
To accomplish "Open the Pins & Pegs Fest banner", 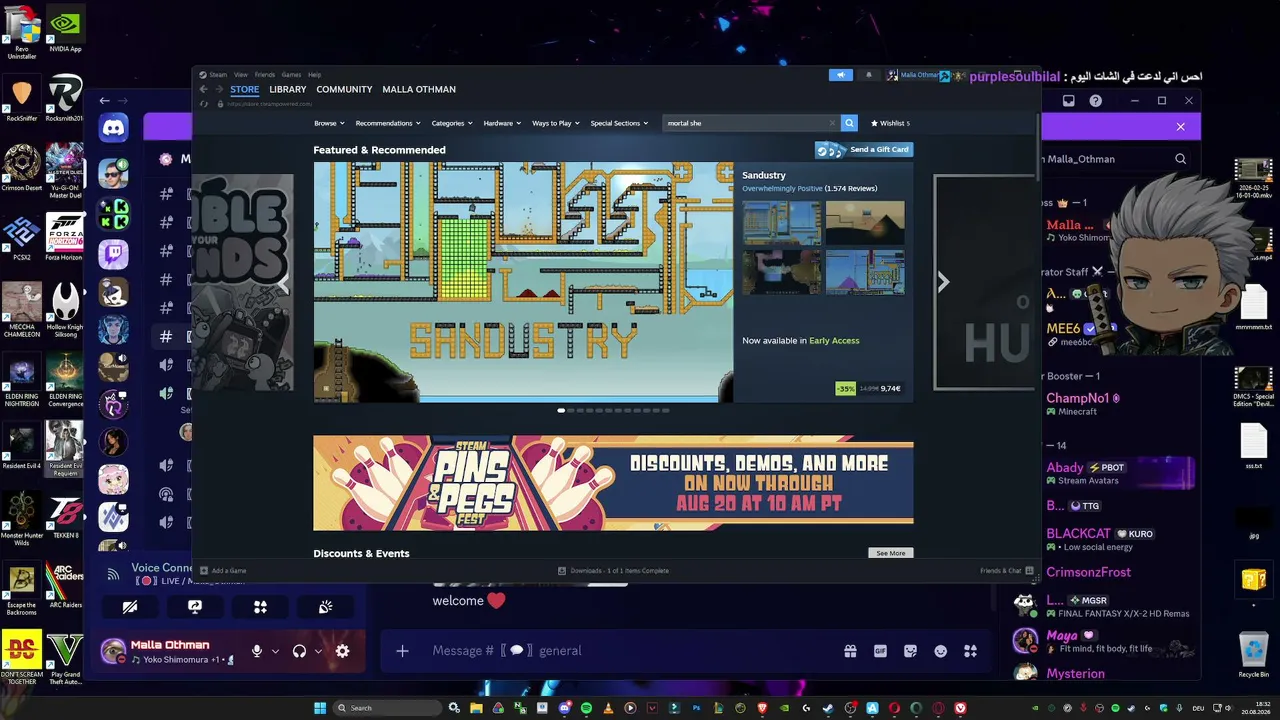I will (613, 483).
